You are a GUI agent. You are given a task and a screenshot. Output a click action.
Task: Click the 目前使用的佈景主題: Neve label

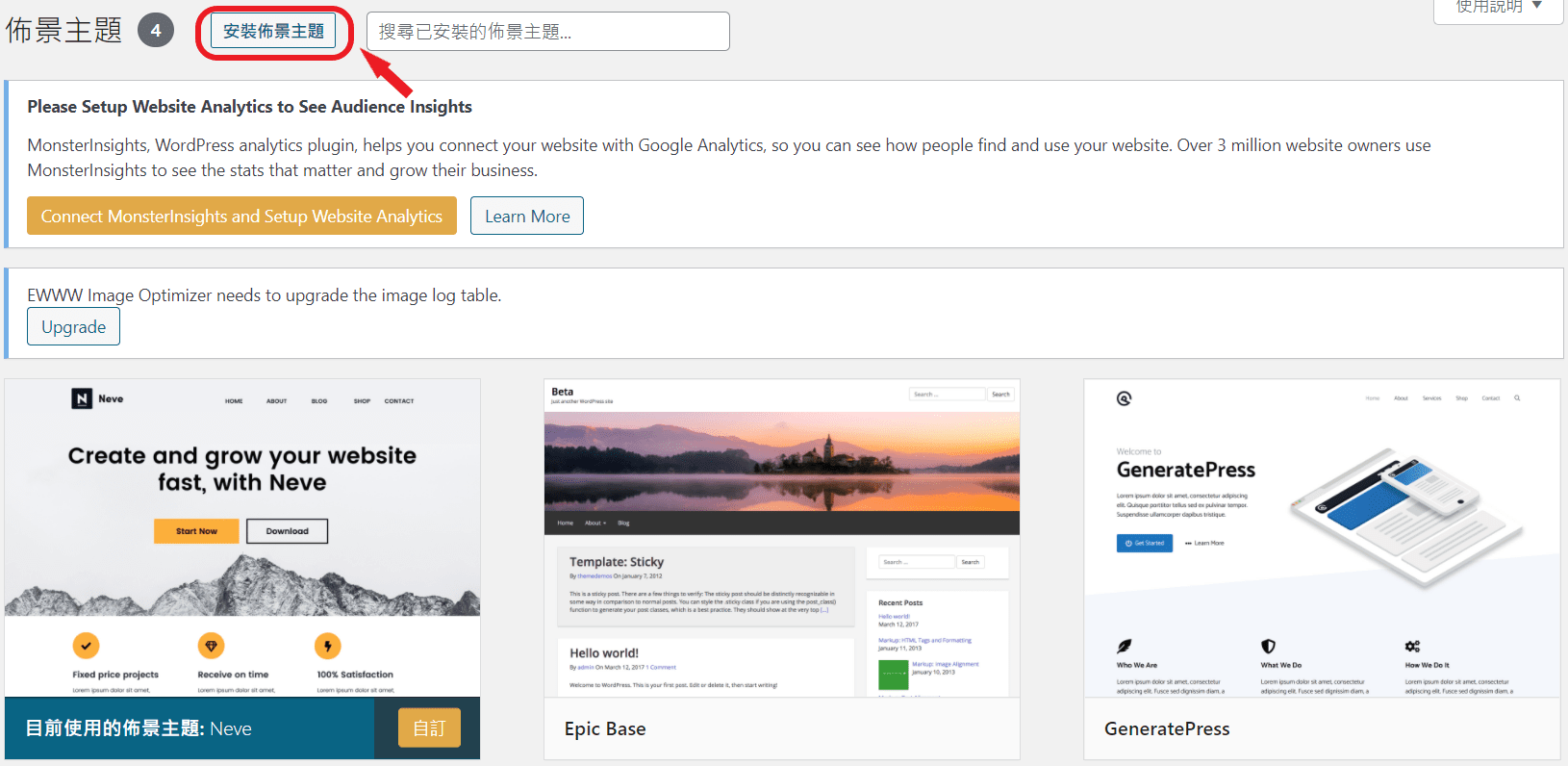pyautogui.click(x=139, y=728)
